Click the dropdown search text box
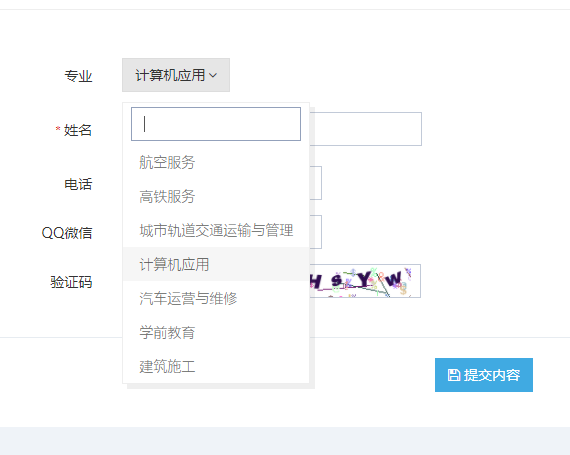The width and height of the screenshot is (570, 455). (216, 124)
